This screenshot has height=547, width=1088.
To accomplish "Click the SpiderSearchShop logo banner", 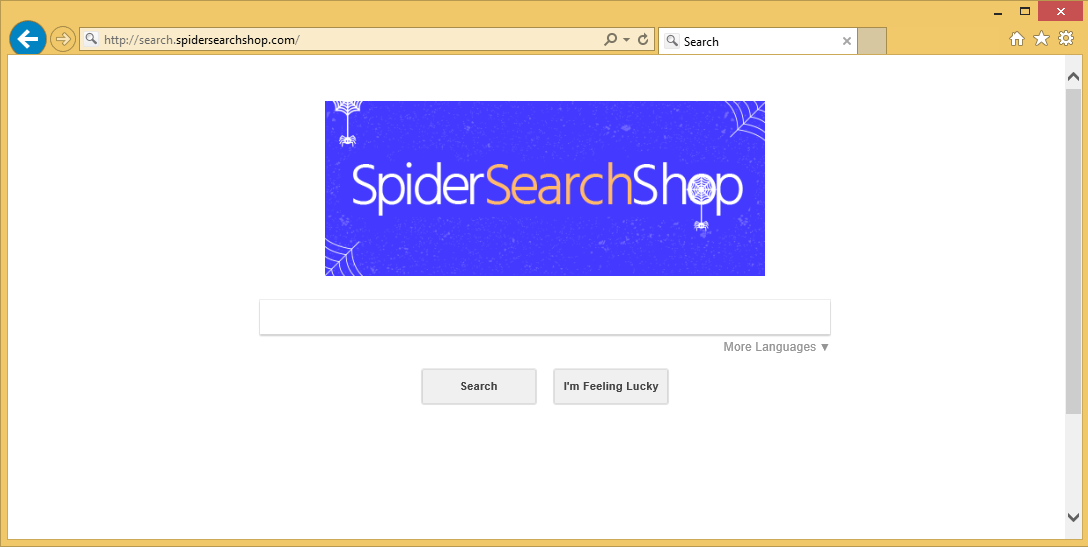I will click(545, 188).
